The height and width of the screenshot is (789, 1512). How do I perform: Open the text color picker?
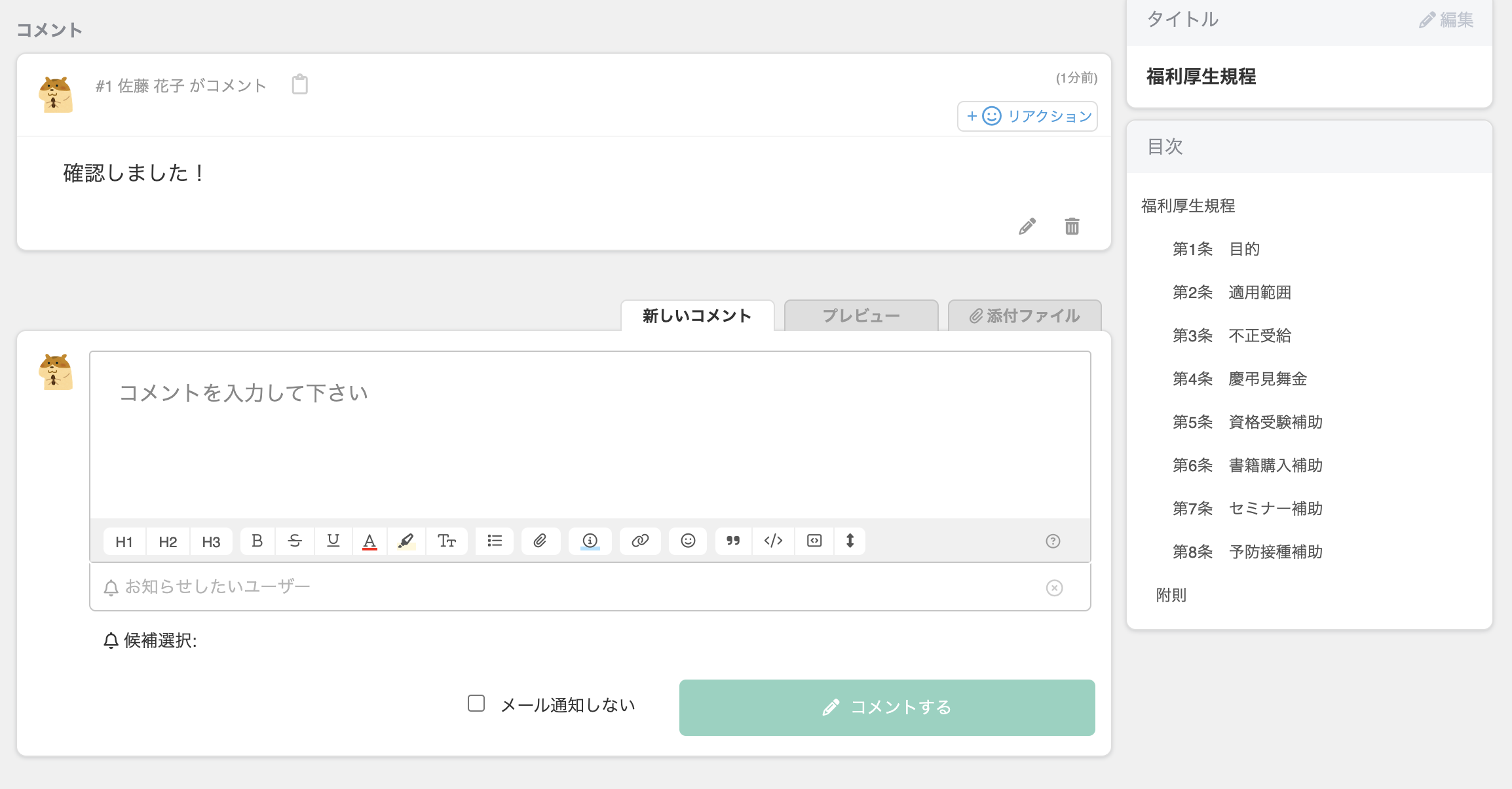[x=369, y=541]
